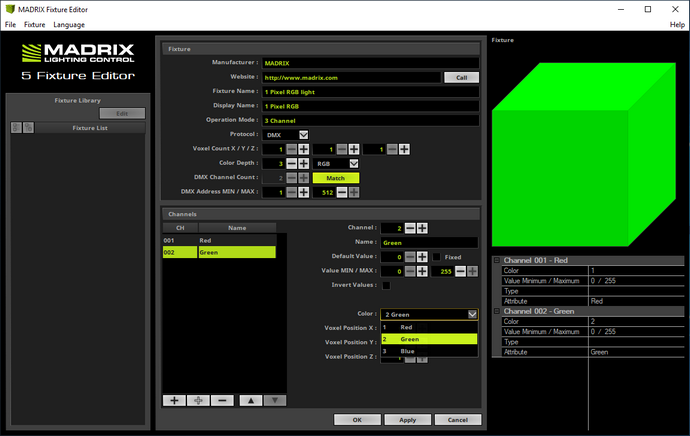690x436 pixels.
Task: Click the Website URL input field
Action: pos(352,77)
